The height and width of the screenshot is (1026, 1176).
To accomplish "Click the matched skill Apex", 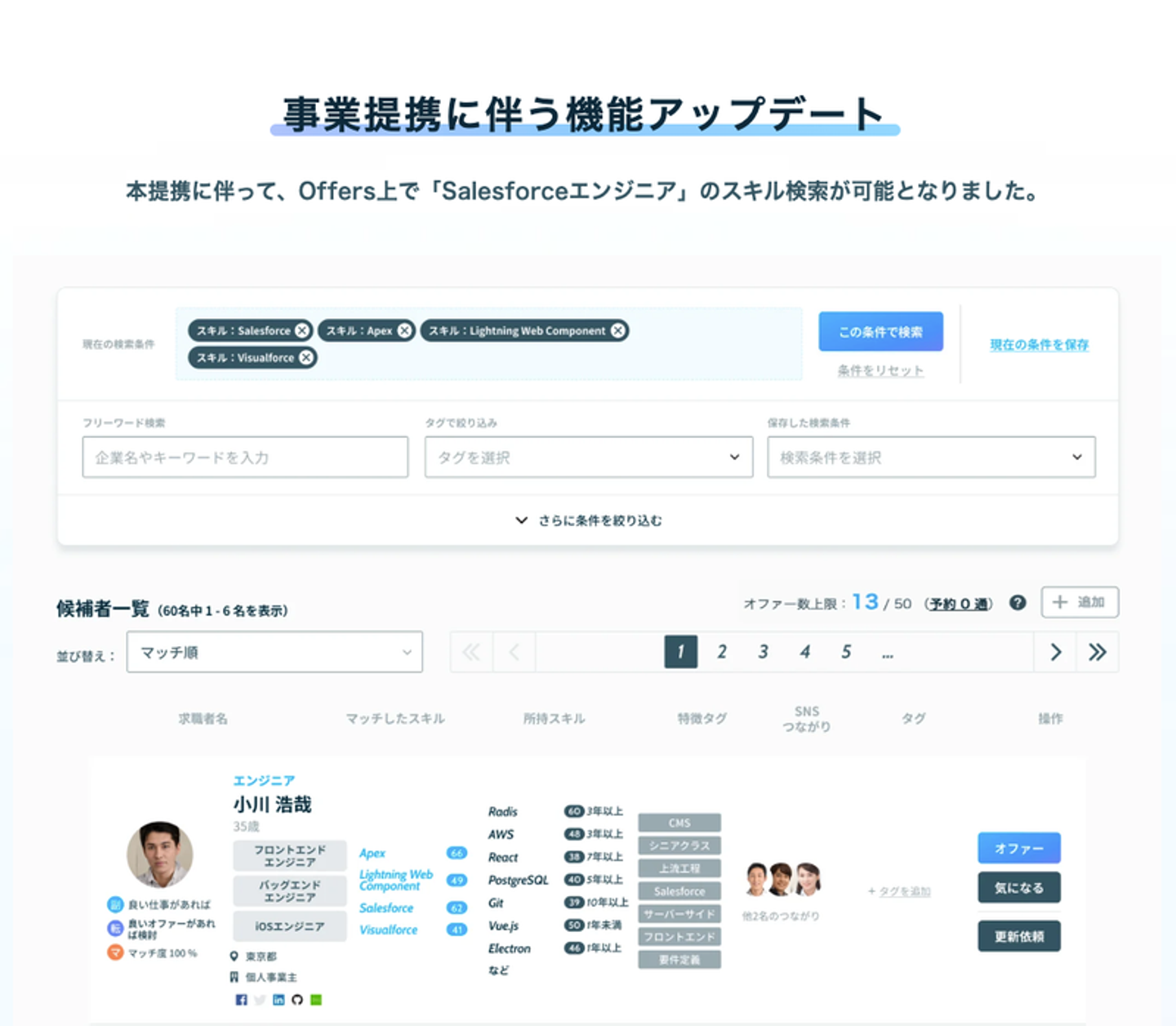I will (372, 853).
